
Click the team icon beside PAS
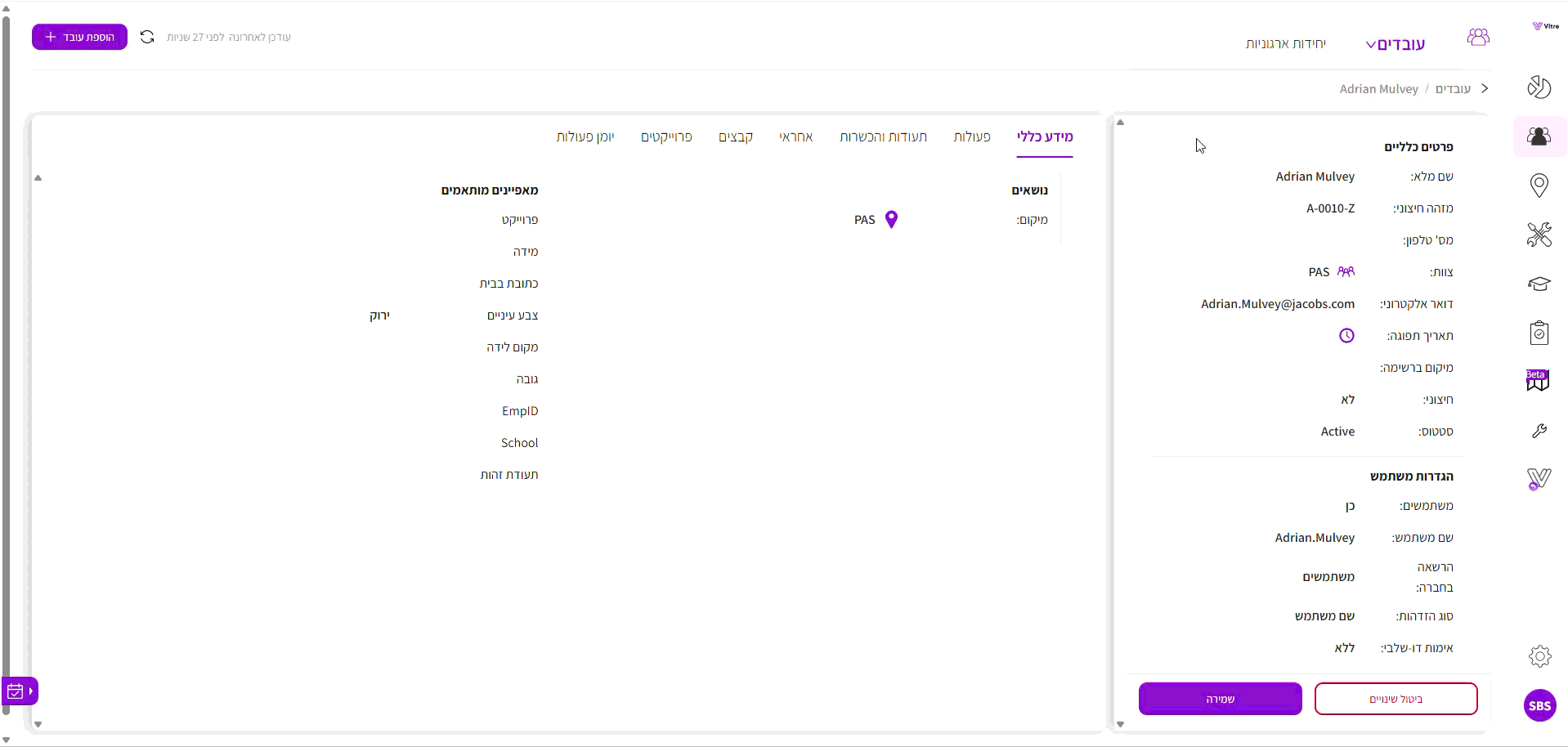(1346, 271)
